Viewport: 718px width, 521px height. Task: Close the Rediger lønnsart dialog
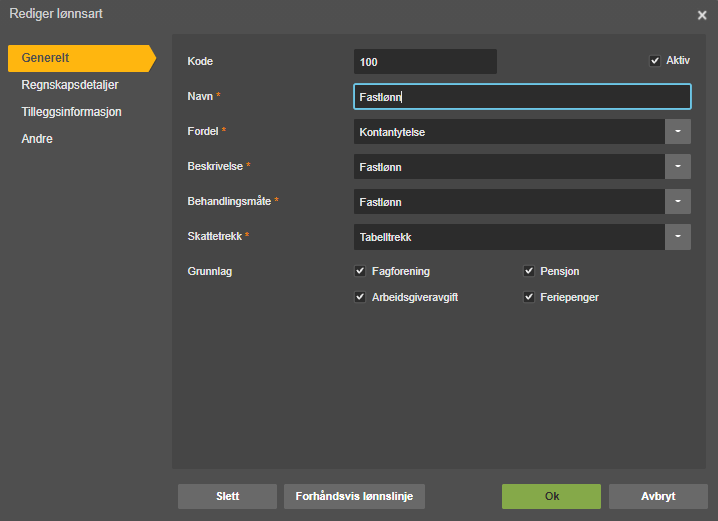click(x=702, y=16)
